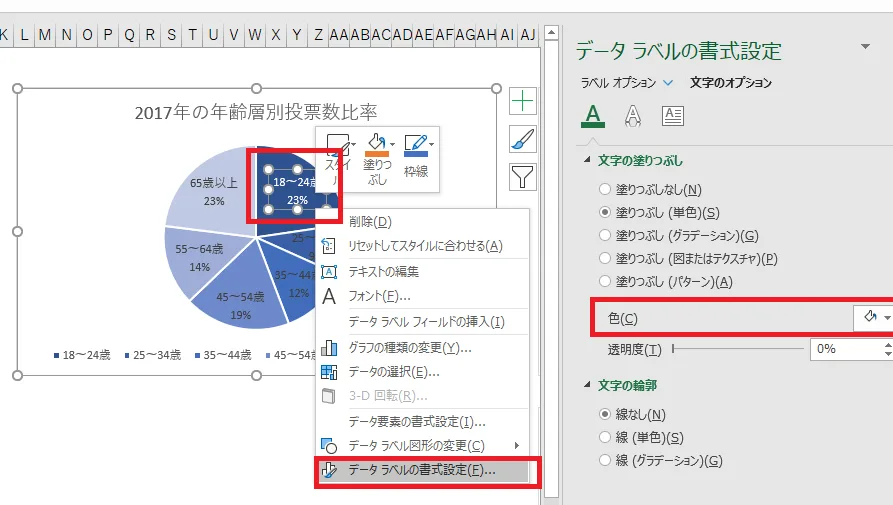
Task: Open the Chart Filters funnel icon
Action: click(x=523, y=177)
